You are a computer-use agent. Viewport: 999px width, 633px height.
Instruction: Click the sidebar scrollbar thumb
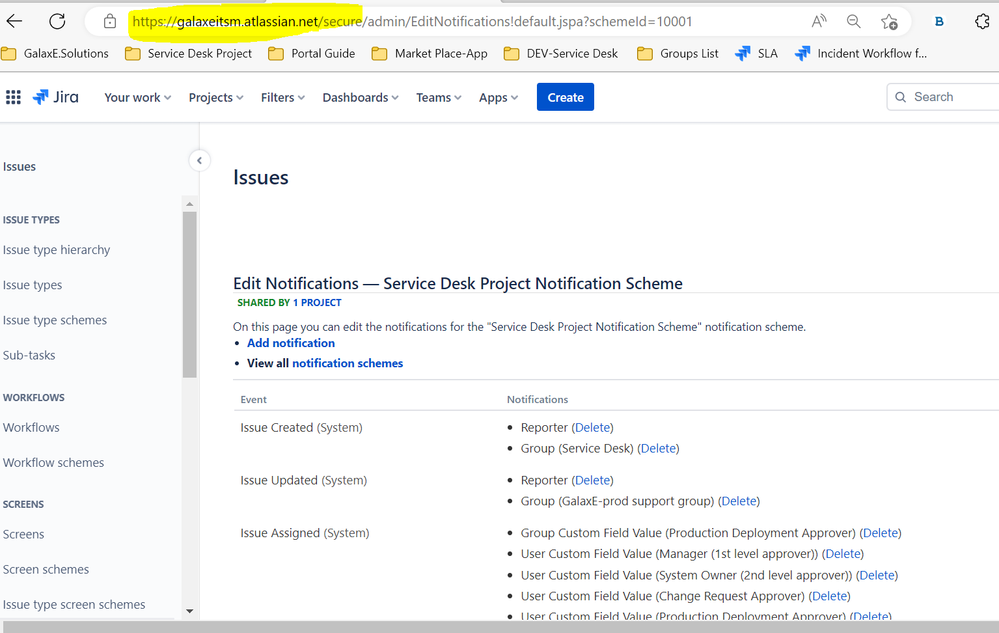point(189,294)
